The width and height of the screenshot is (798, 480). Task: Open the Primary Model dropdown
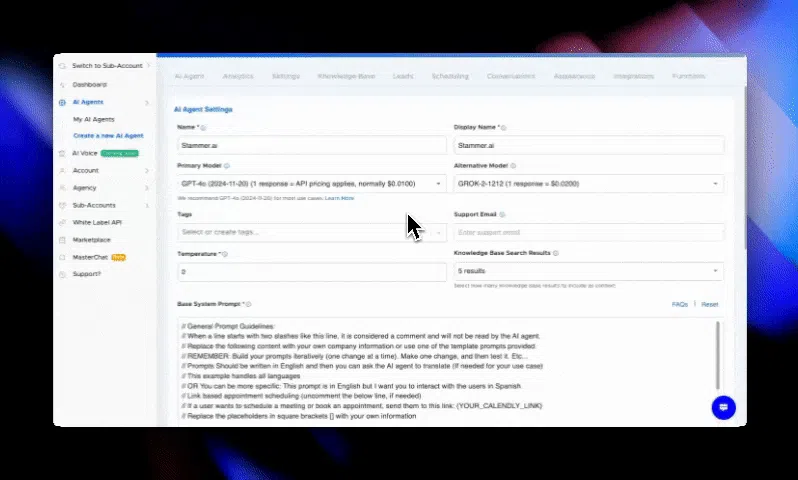pyautogui.click(x=312, y=184)
